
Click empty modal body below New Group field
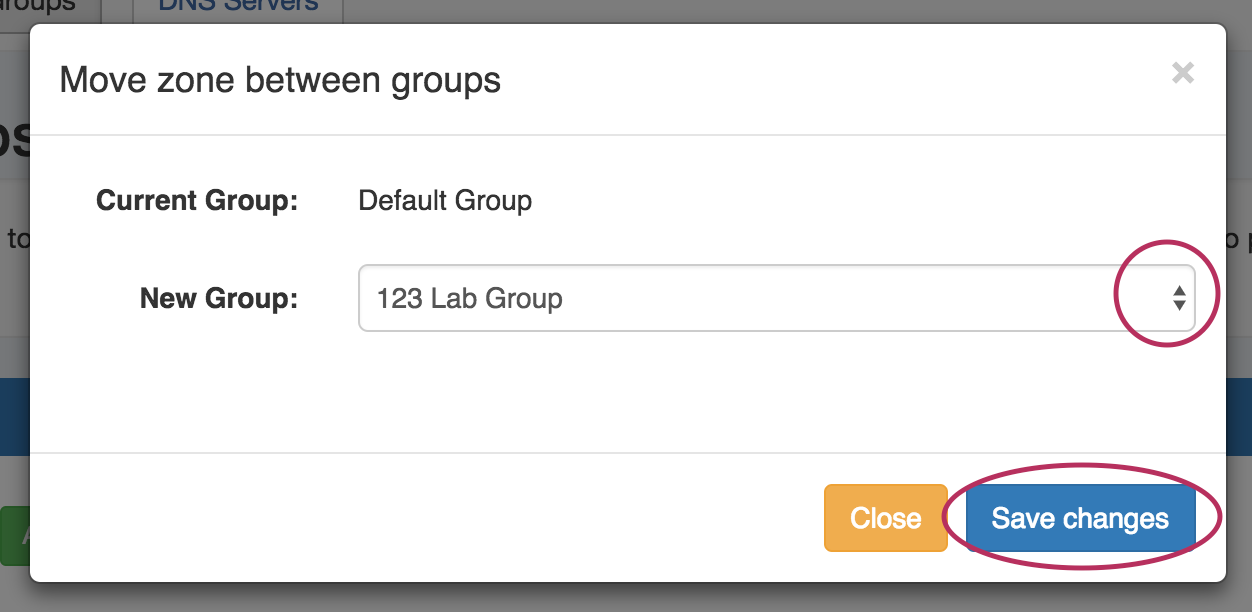pyautogui.click(x=626, y=395)
